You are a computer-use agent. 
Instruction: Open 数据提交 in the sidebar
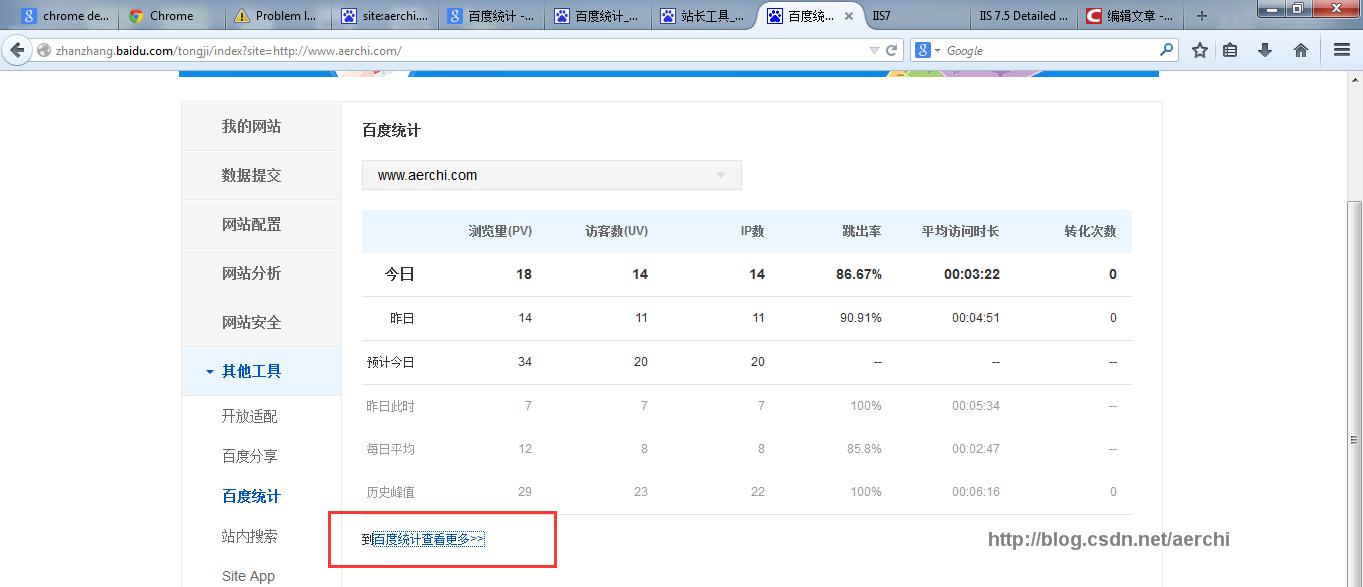[x=261, y=175]
